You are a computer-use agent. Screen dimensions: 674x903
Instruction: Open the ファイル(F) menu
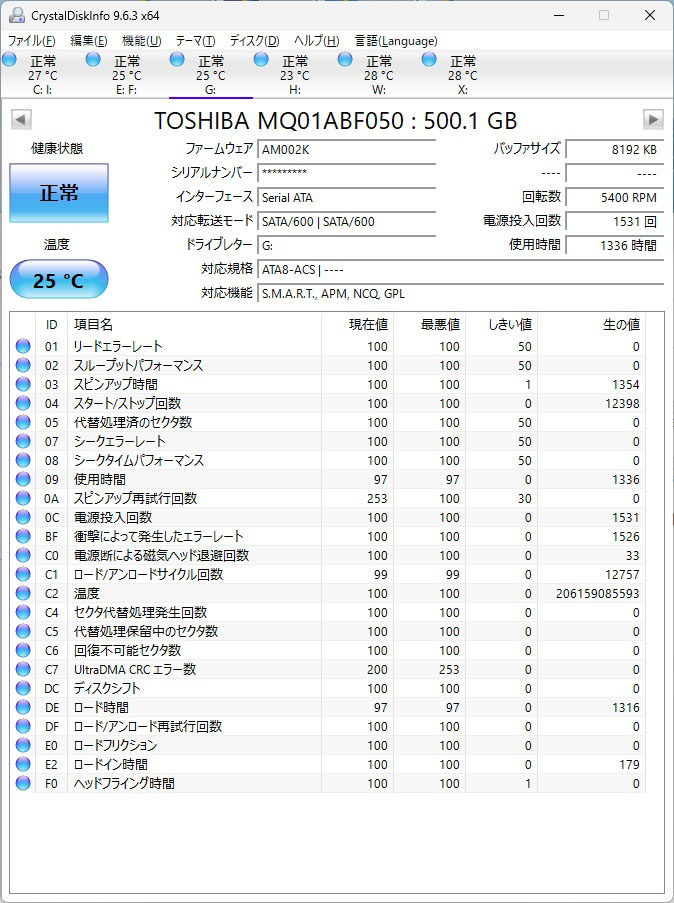coord(31,41)
